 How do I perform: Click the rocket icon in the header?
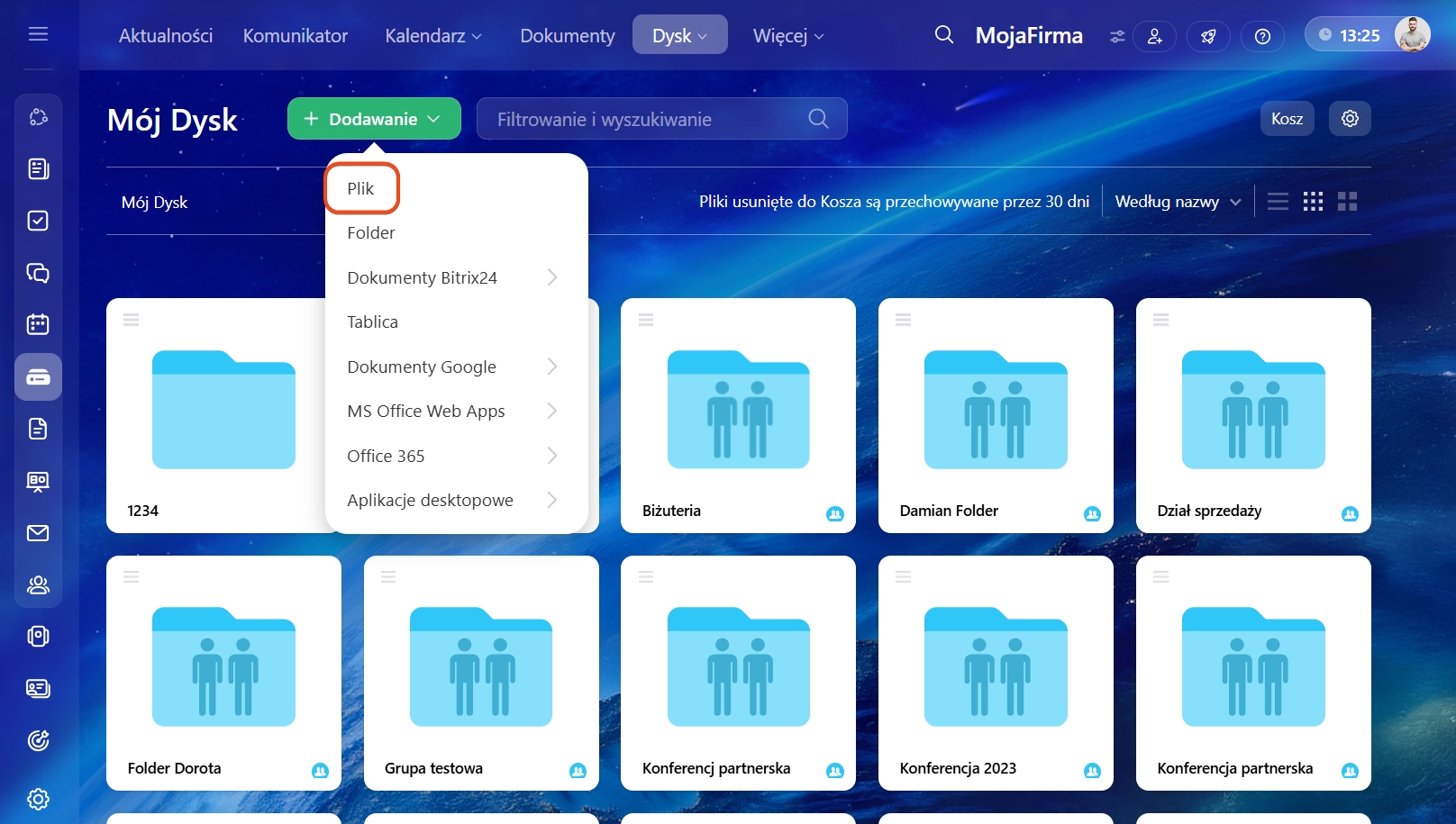1208,36
